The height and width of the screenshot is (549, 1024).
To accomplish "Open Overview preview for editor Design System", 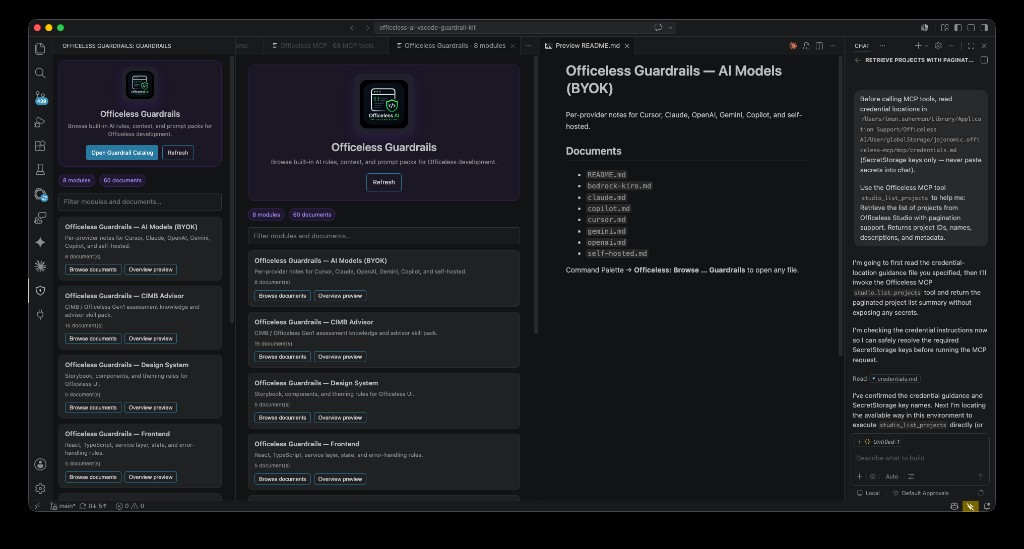I will [x=340, y=418].
